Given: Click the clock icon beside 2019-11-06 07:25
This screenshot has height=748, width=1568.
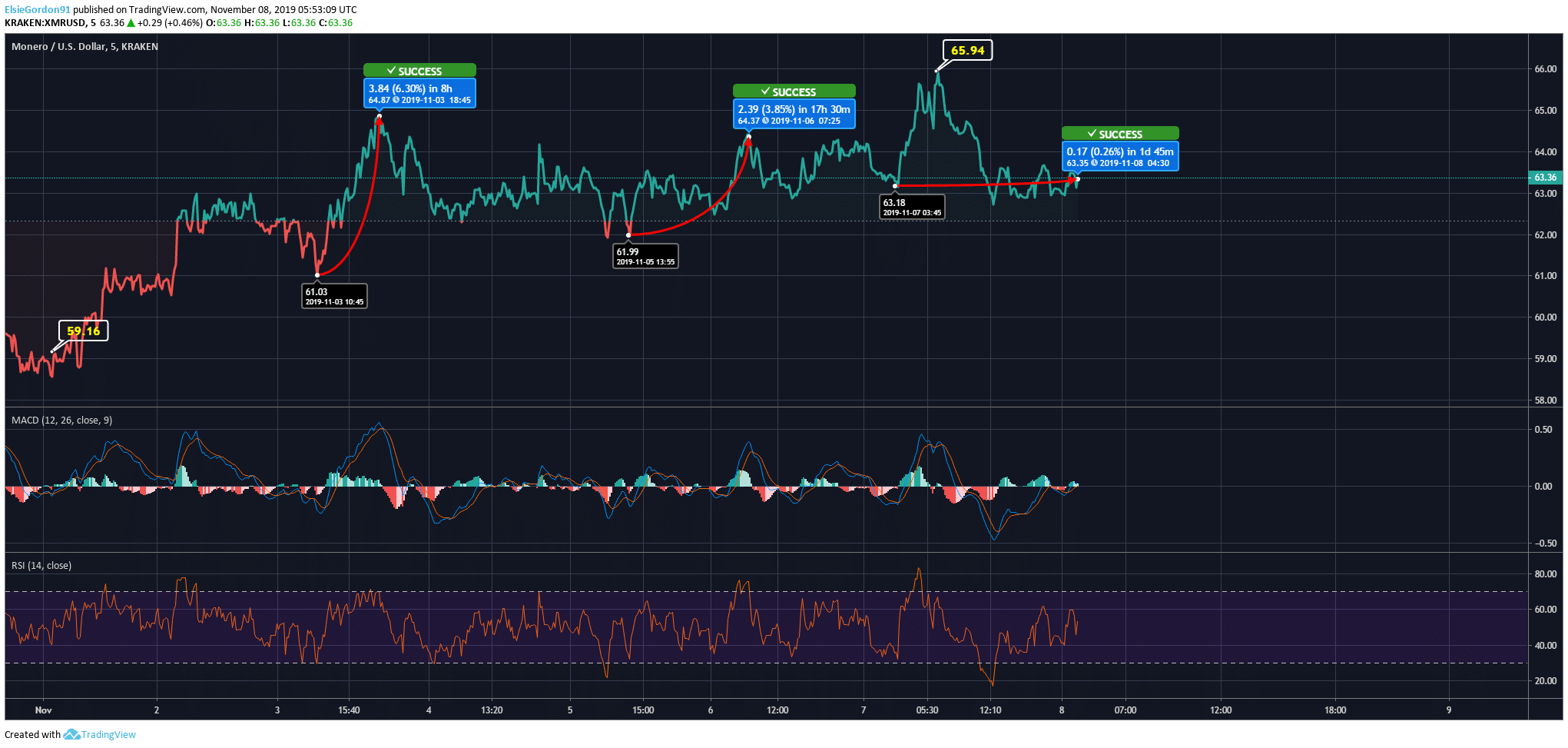Looking at the screenshot, I should 765,121.
